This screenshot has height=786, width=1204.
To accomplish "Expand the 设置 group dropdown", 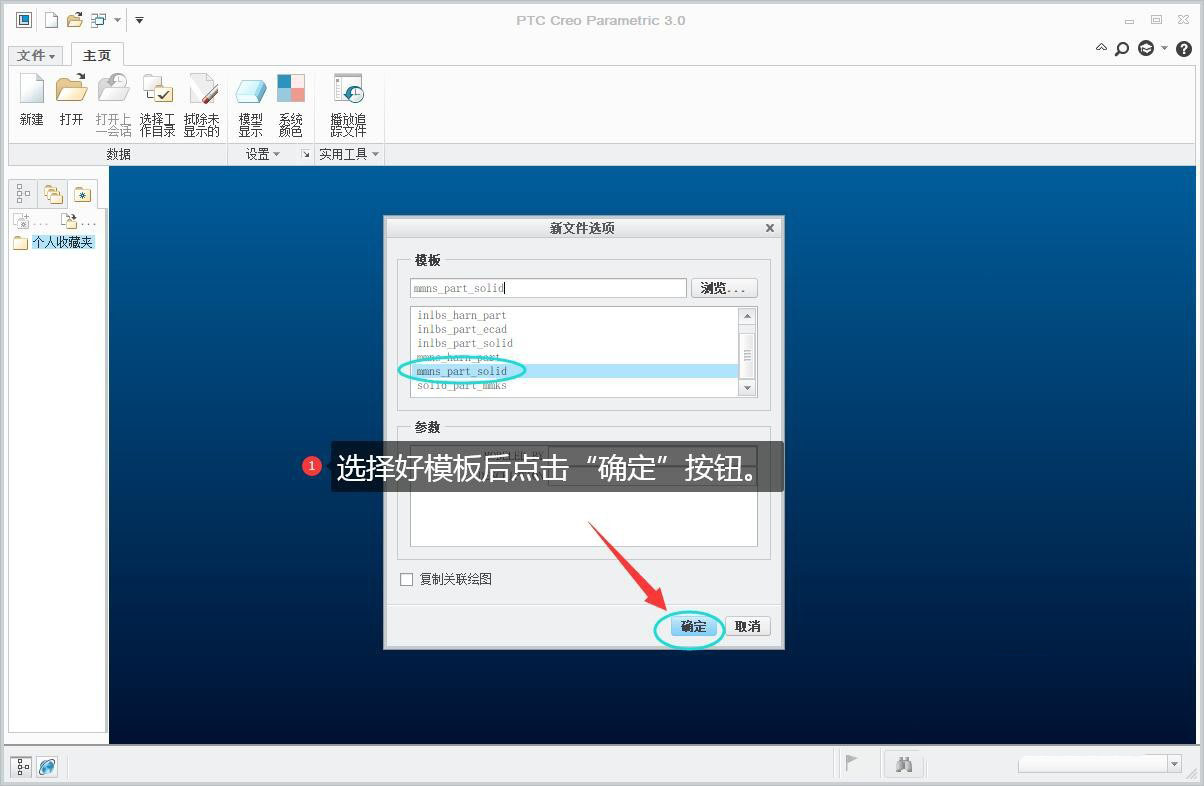I will pos(264,154).
